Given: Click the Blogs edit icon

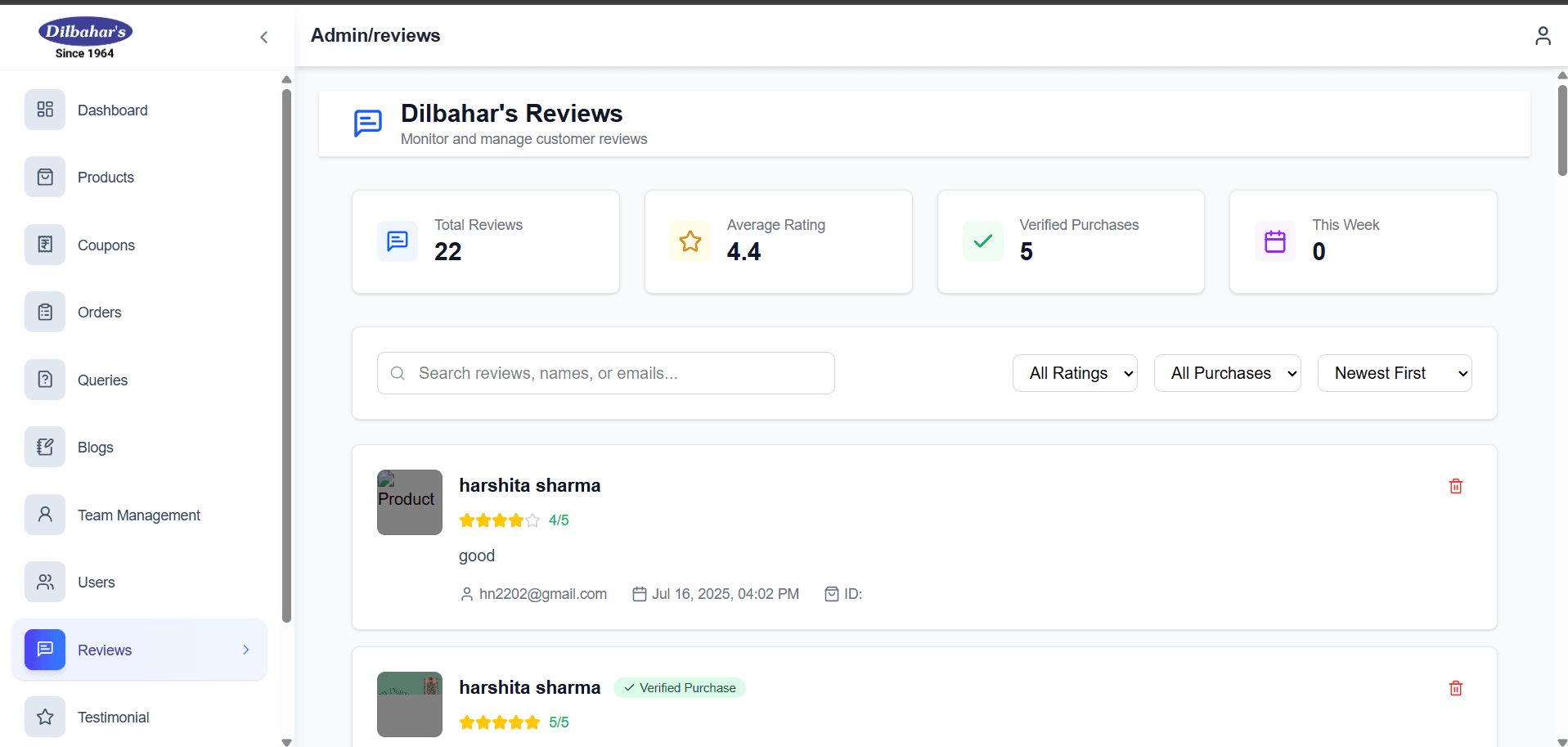Looking at the screenshot, I should [x=45, y=447].
